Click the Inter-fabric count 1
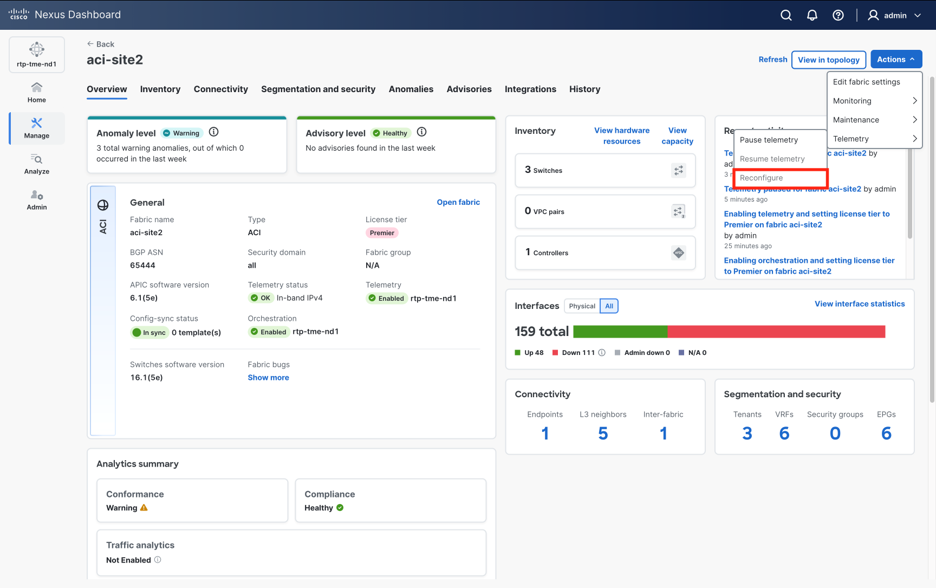This screenshot has height=588, width=936. 663,433
